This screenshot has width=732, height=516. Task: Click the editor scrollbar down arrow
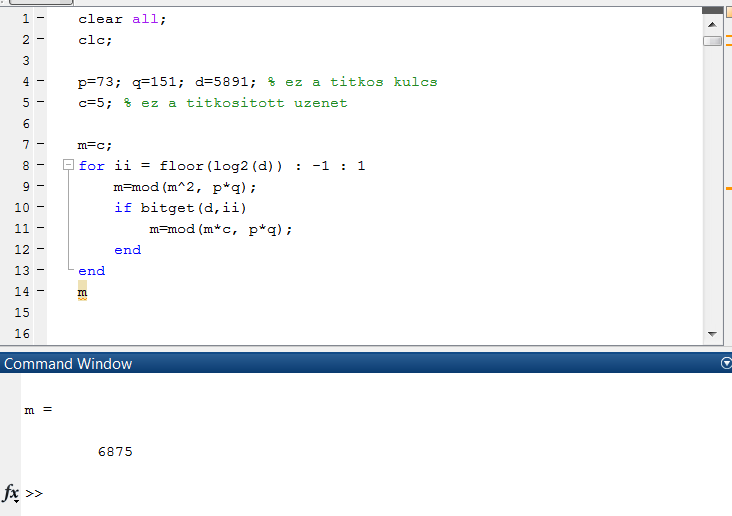pos(712,333)
